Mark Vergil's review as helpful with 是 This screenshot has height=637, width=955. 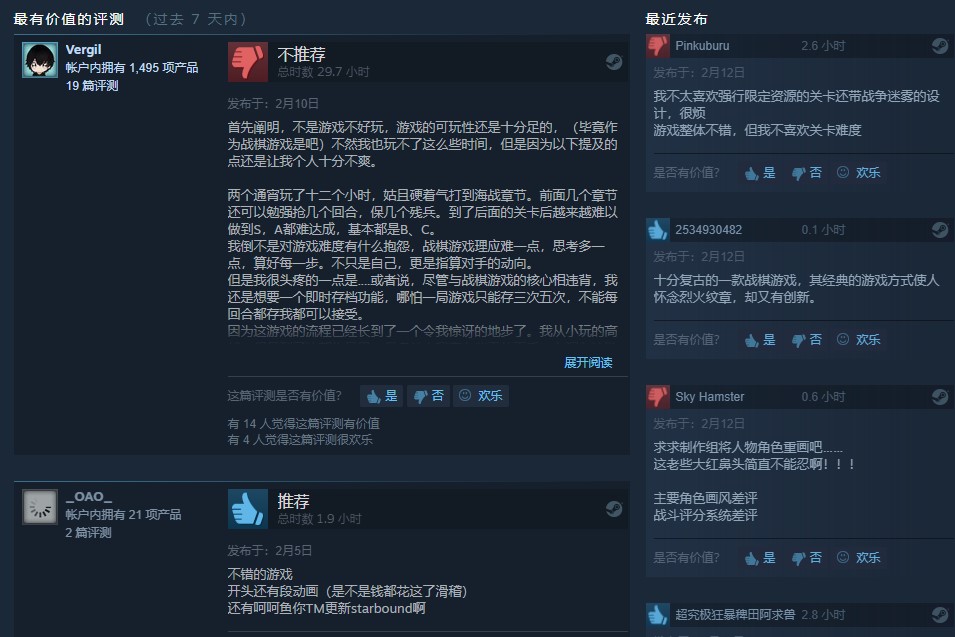[x=382, y=396]
